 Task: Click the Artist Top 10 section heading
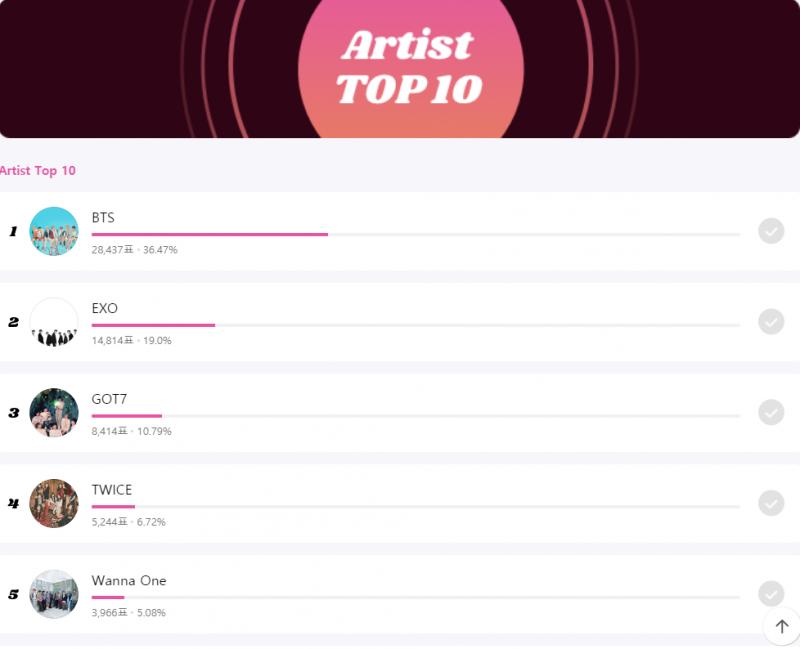[38, 170]
